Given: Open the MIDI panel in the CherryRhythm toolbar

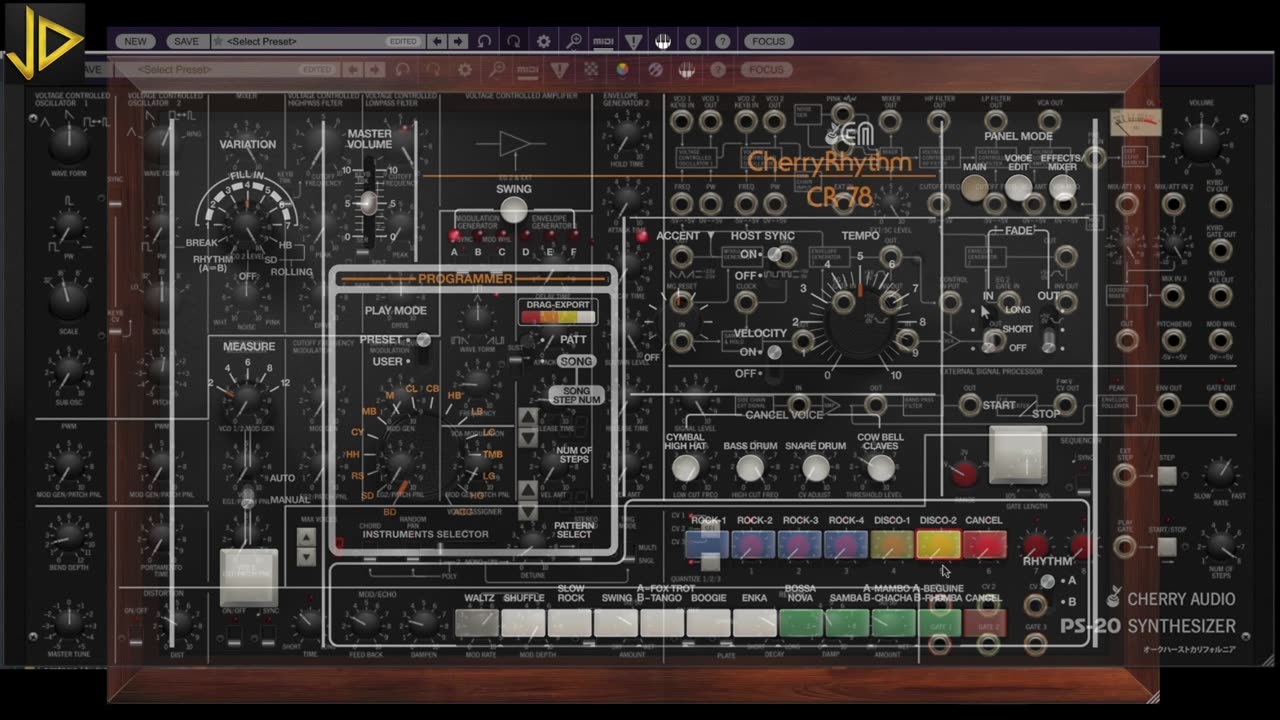Looking at the screenshot, I should tap(603, 42).
